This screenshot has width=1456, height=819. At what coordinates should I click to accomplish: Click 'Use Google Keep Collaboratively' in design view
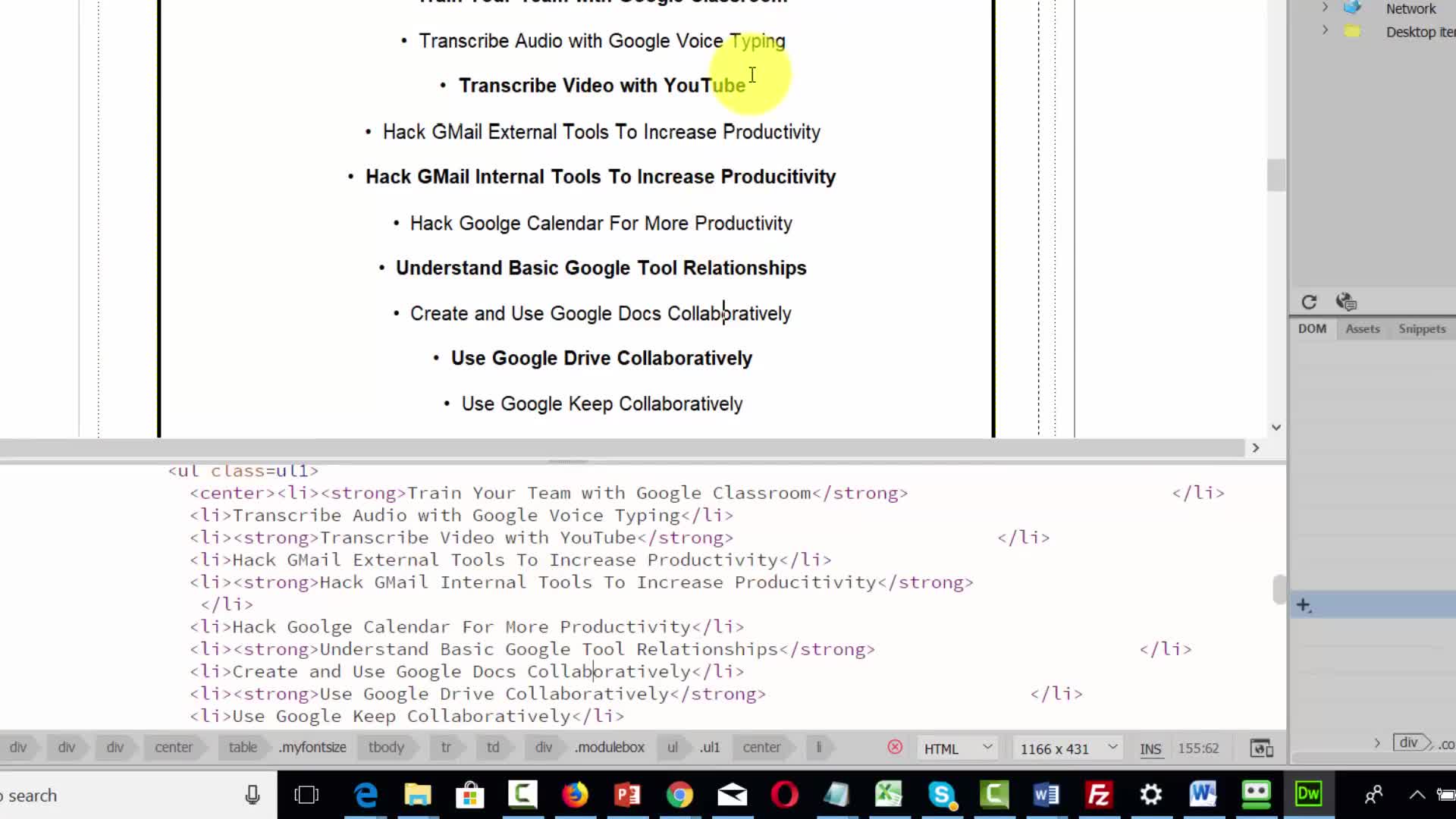602,403
